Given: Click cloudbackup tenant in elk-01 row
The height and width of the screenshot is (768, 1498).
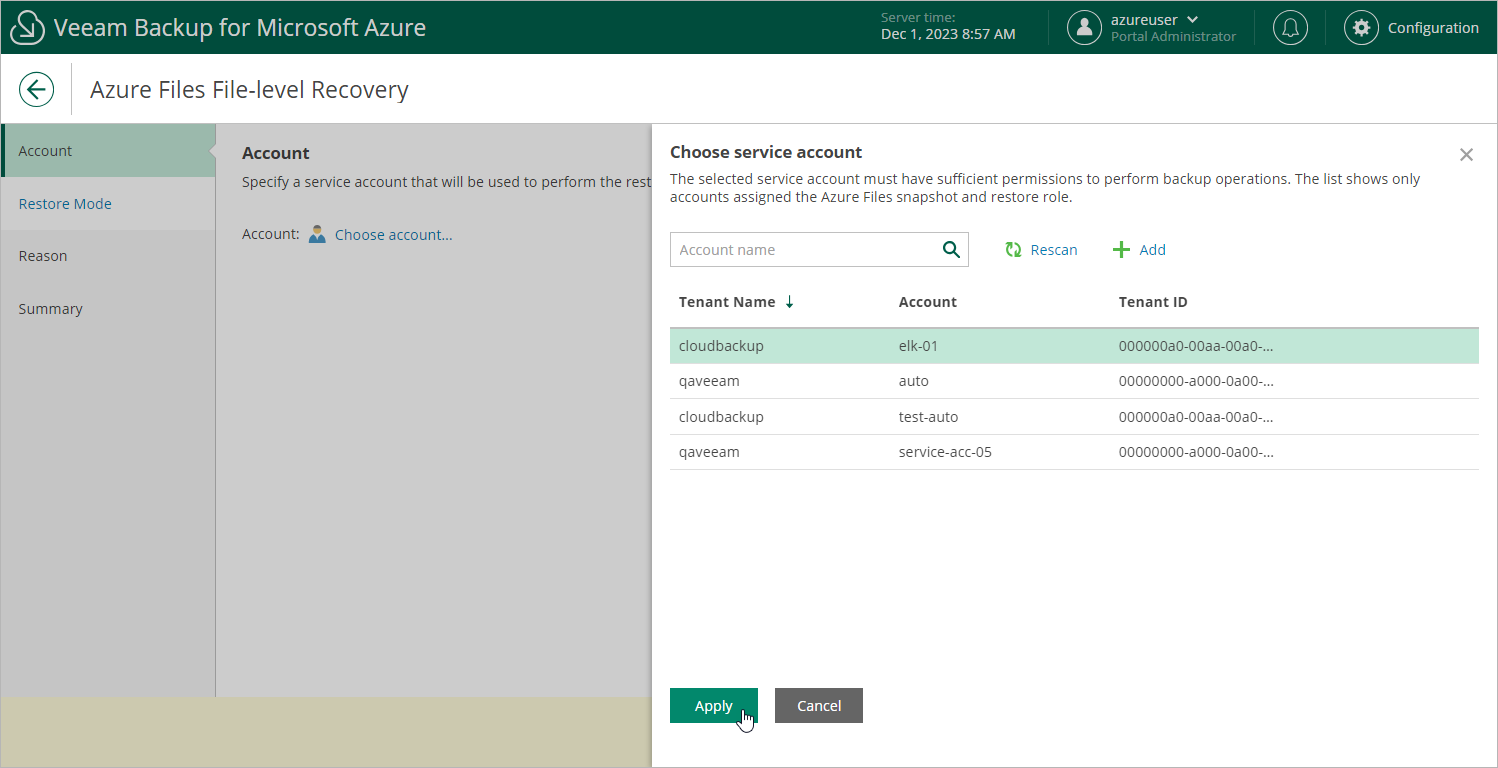Looking at the screenshot, I should pos(721,346).
